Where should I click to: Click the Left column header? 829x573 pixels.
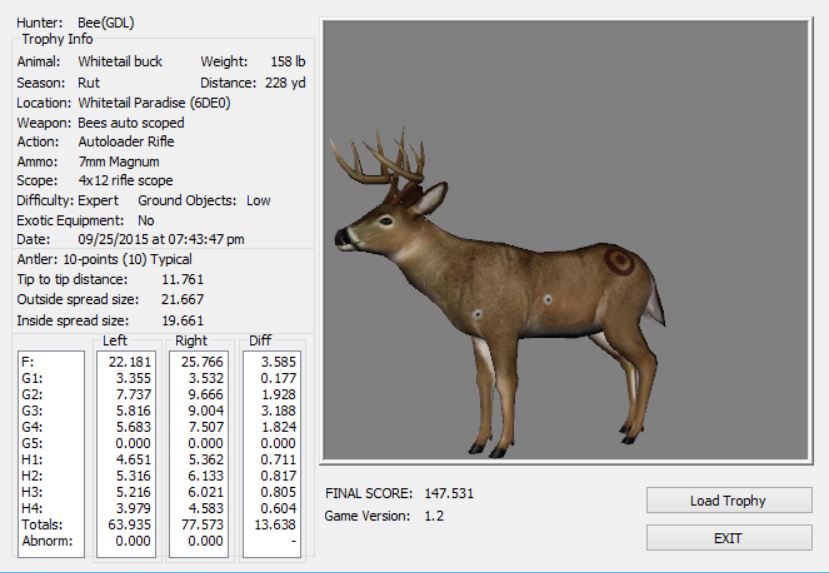(129, 340)
